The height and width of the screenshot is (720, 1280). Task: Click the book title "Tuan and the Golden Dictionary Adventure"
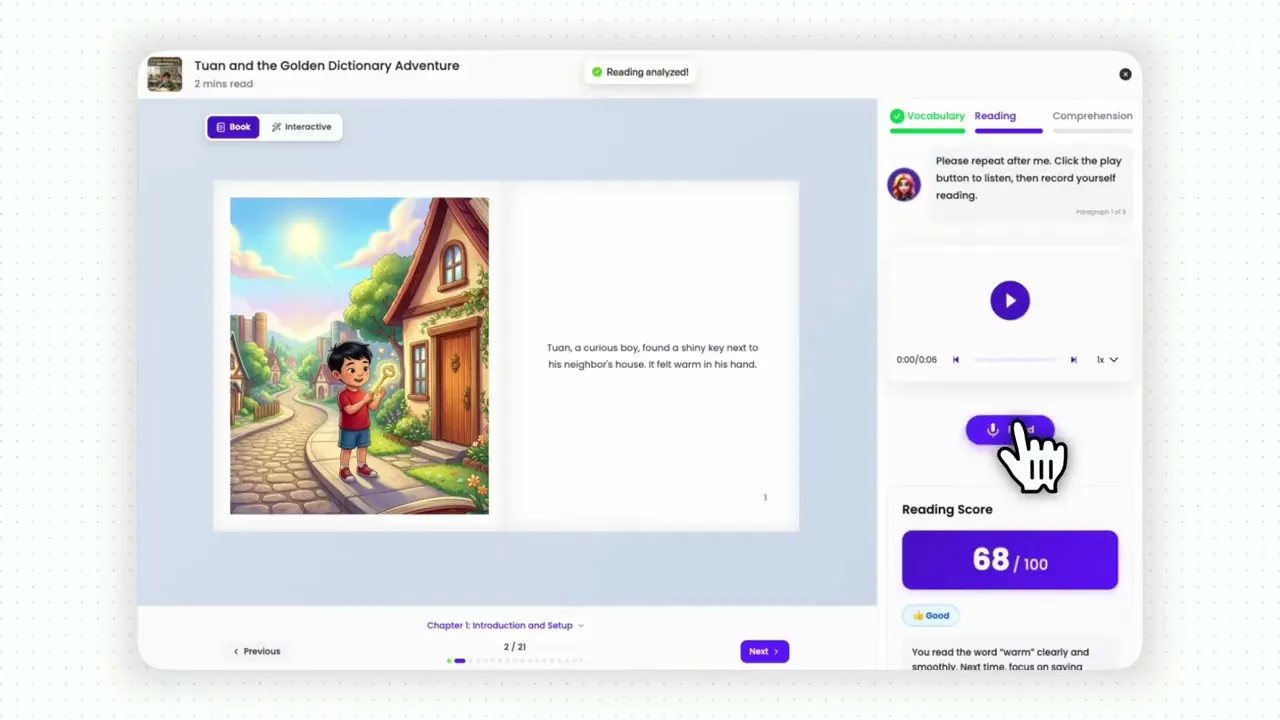click(x=327, y=66)
